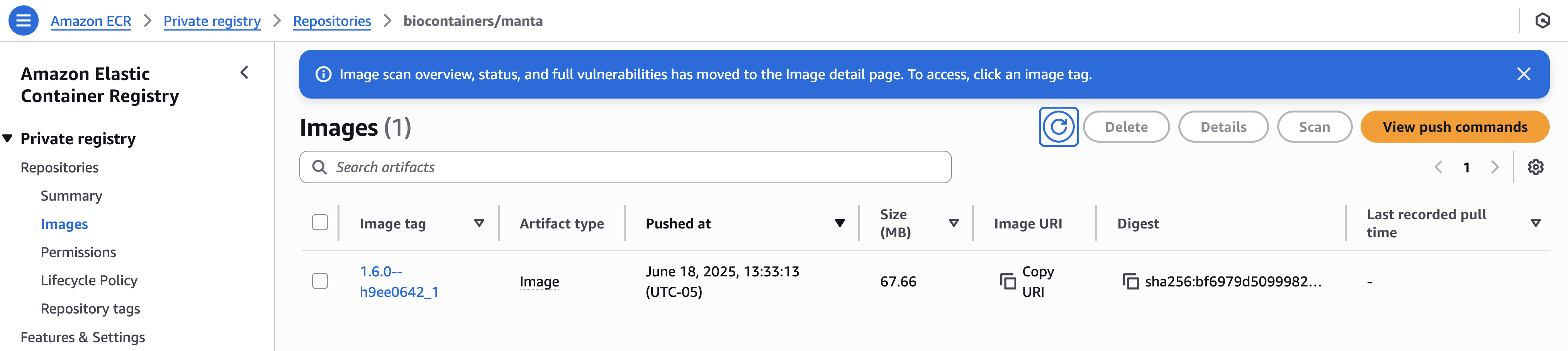Open Lifecycle Policy in sidebar
The width and height of the screenshot is (1568, 351).
[89, 280]
